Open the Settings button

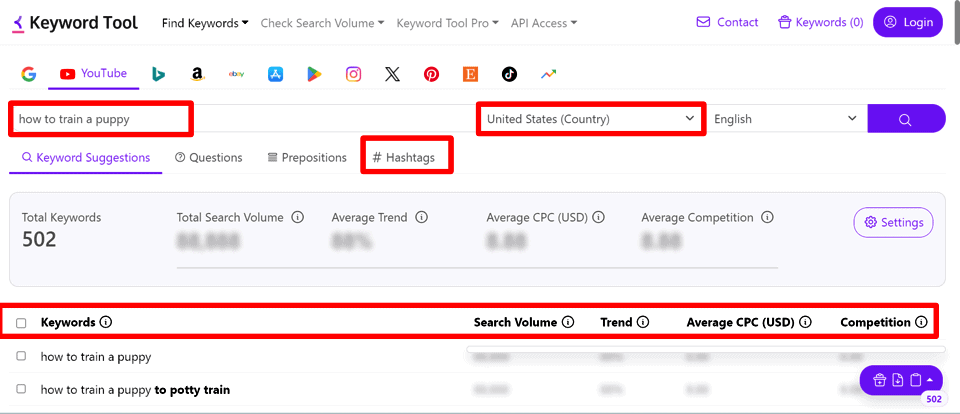893,222
